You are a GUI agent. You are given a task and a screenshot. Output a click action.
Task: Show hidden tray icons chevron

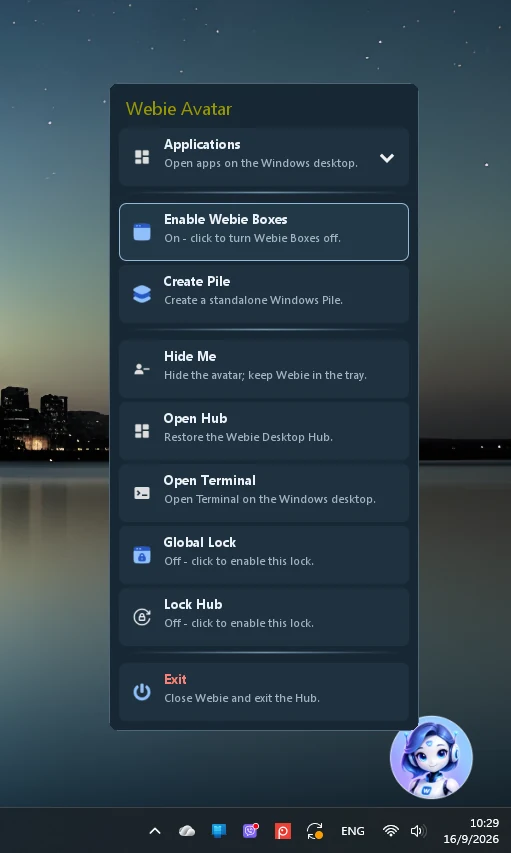click(x=155, y=831)
